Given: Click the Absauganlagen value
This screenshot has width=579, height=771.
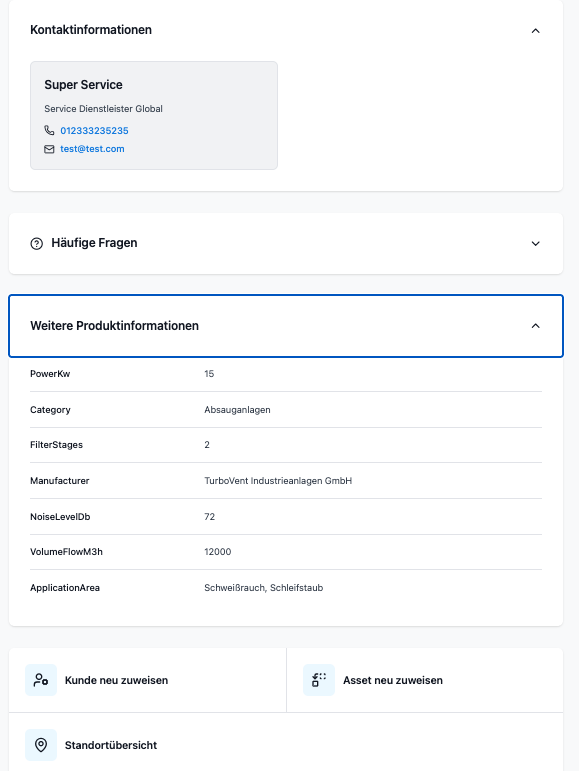Looking at the screenshot, I should click(237, 410).
